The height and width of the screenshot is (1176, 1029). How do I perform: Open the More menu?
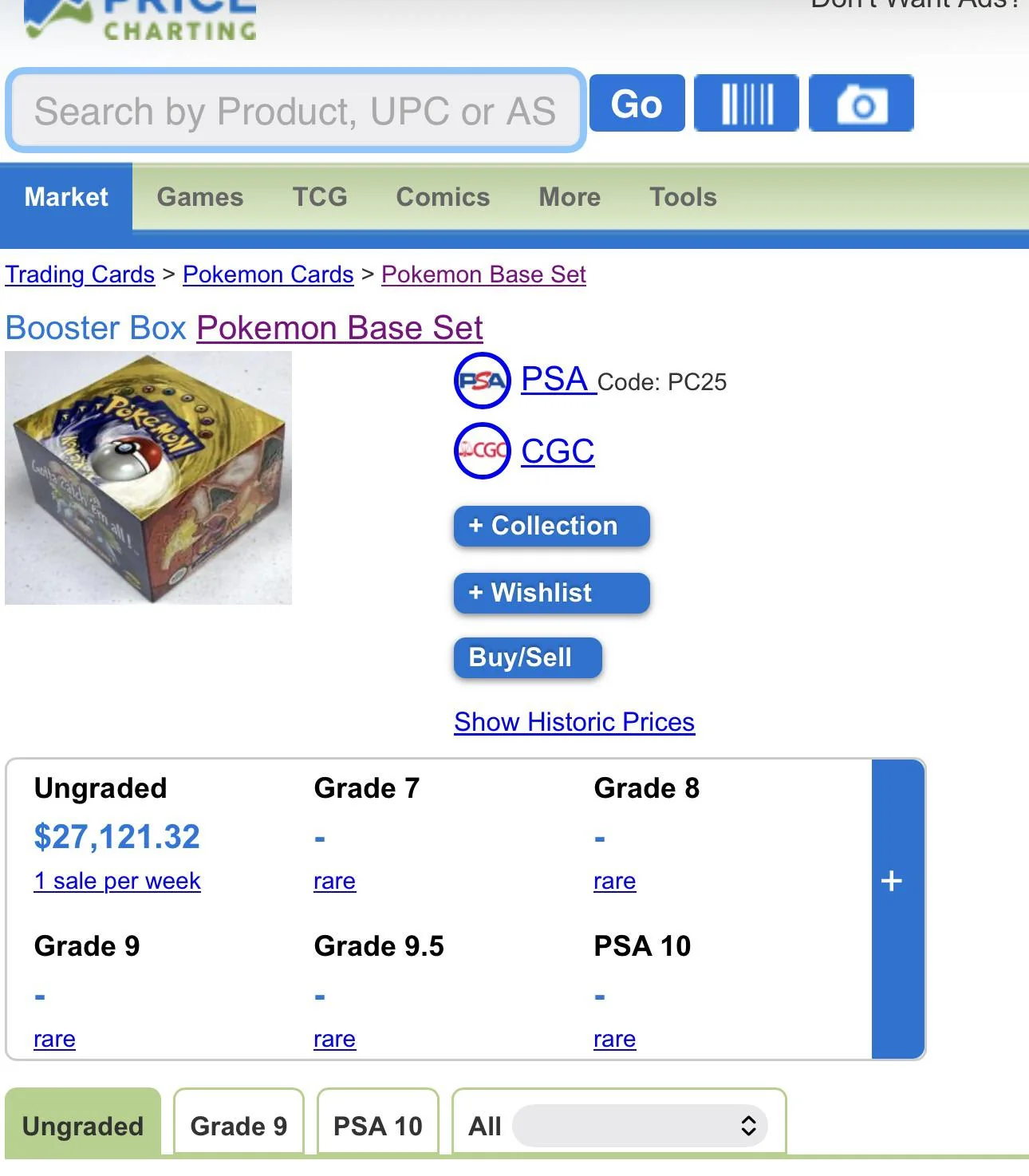[570, 197]
